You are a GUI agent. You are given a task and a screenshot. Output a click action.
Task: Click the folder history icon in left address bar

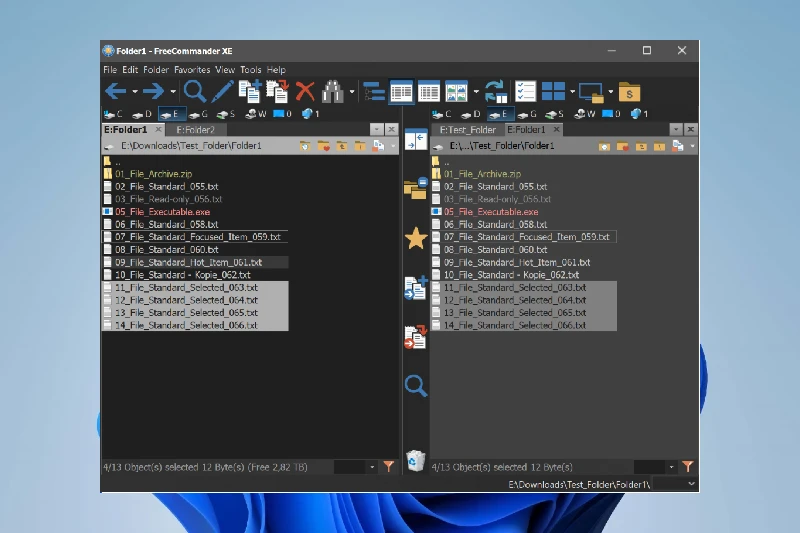tap(305, 146)
